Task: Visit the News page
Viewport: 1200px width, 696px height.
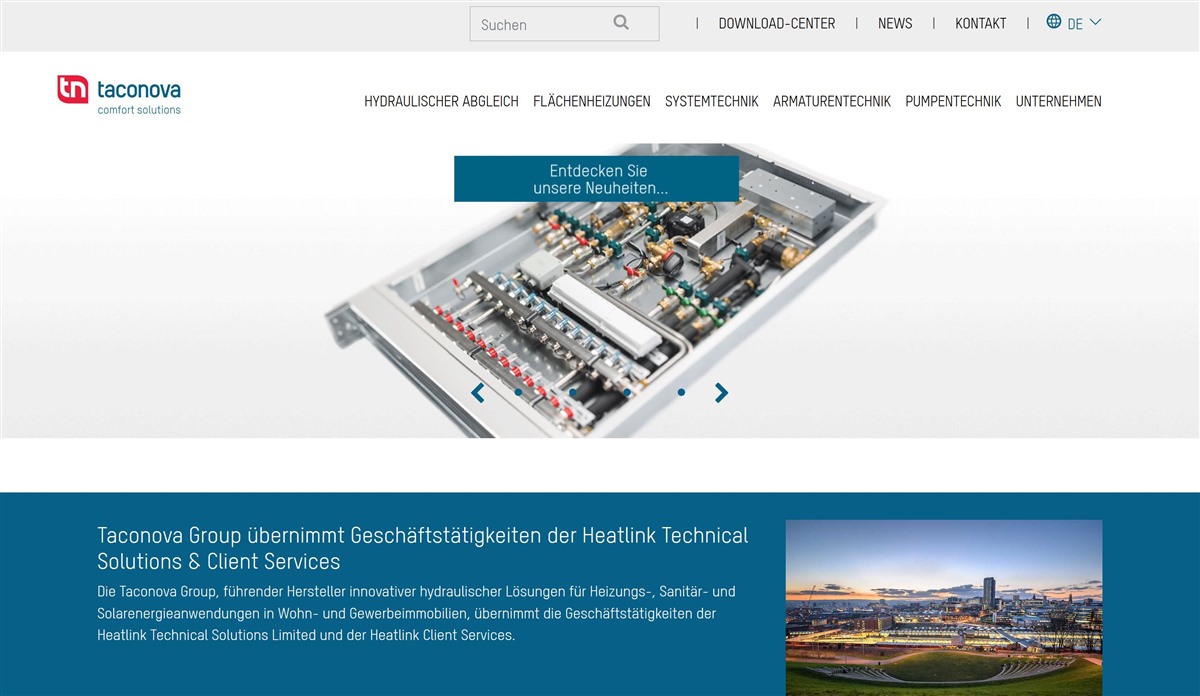Action: 895,23
